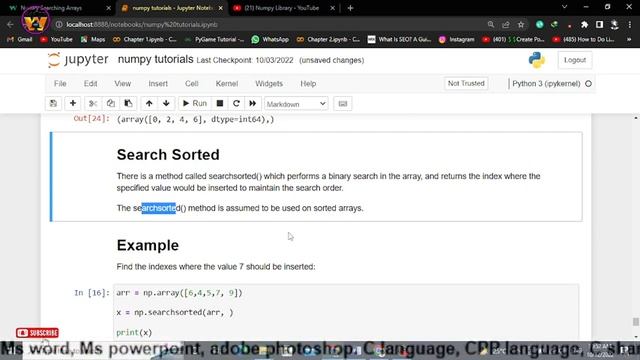Restart the kernel with the circular arrow icon
Viewport: 640px width, 360px height.
pyautogui.click(x=236, y=104)
